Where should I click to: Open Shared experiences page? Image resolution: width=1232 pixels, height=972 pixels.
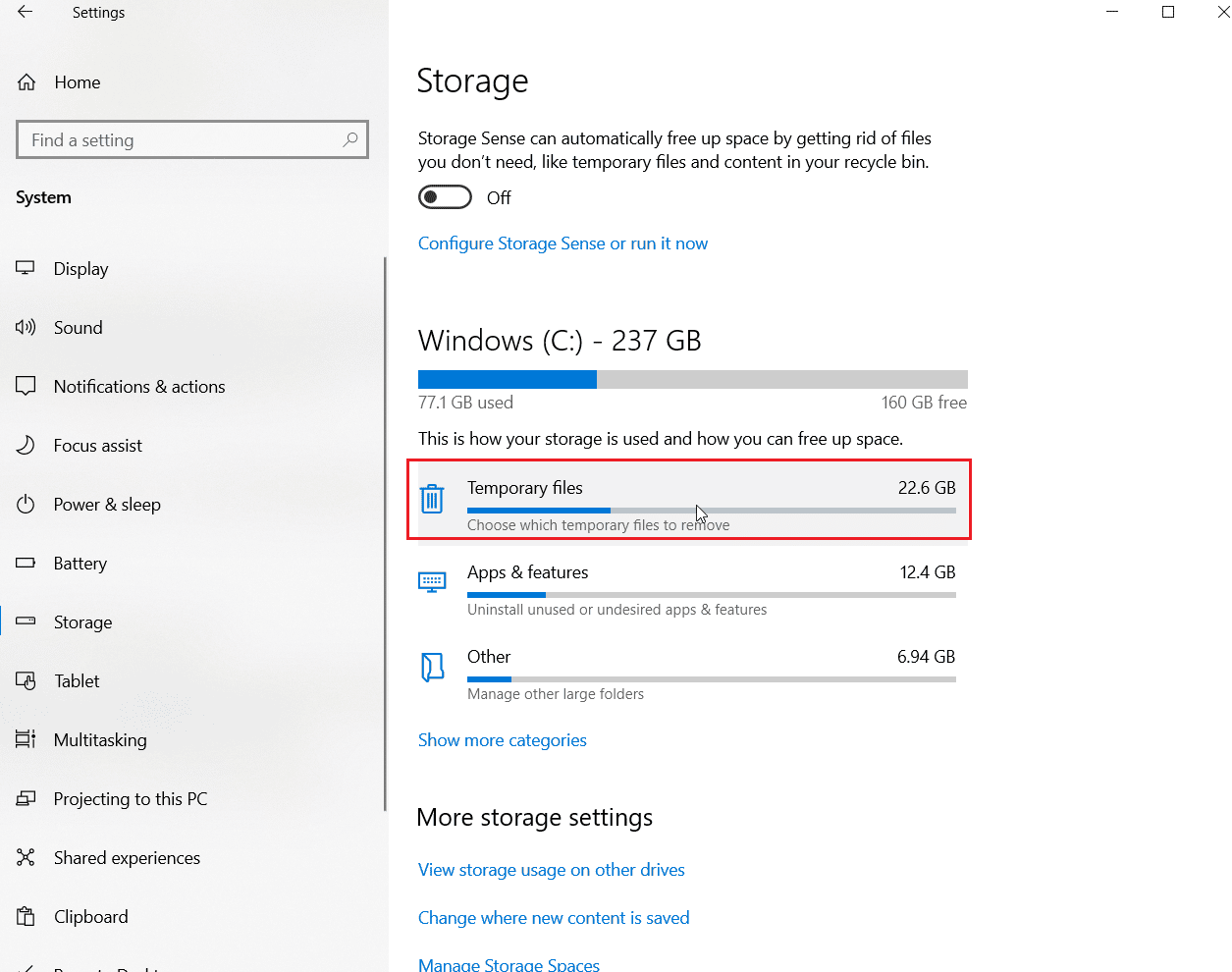[x=127, y=857]
